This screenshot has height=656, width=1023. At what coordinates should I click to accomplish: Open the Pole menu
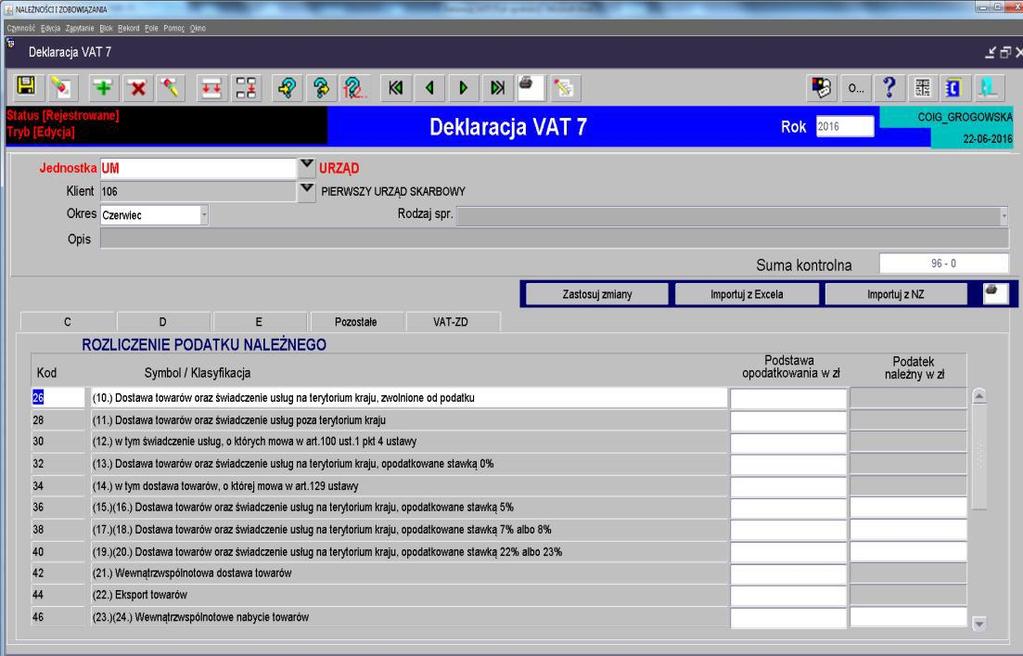151,28
